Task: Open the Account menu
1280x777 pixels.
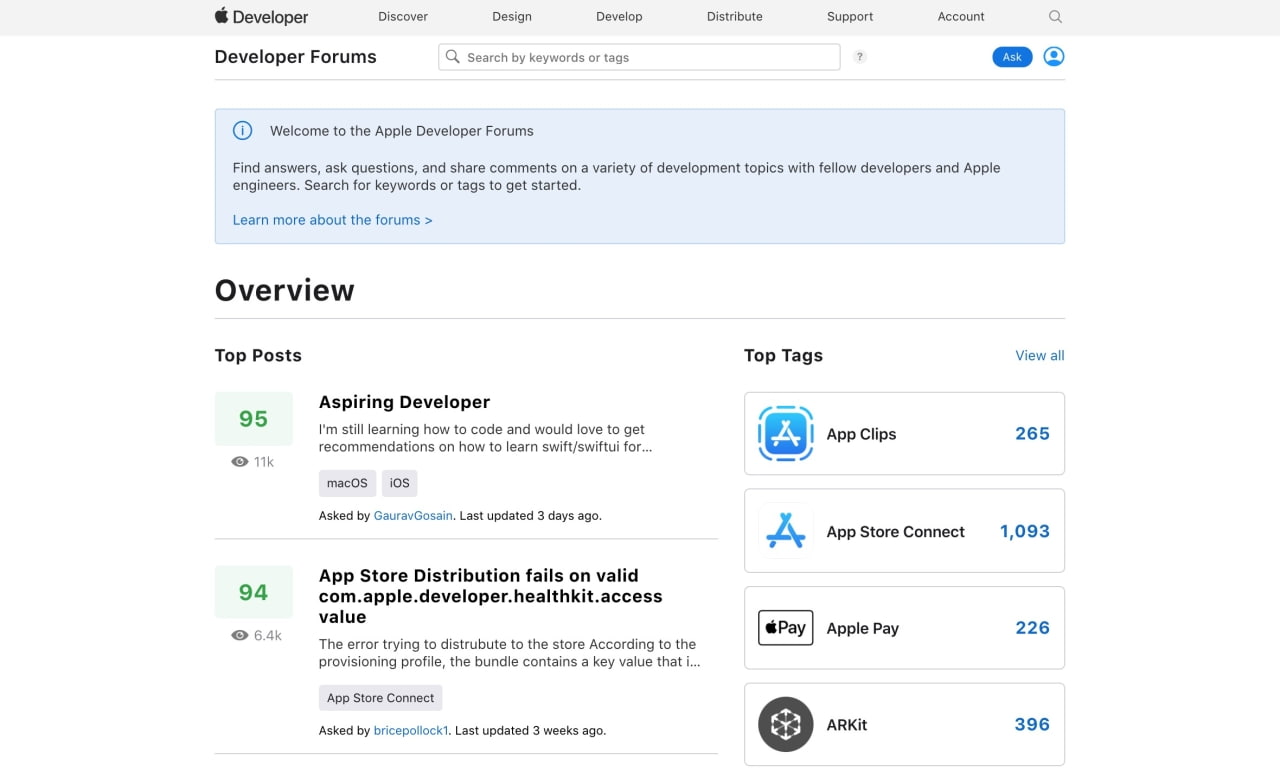Action: coord(961,17)
